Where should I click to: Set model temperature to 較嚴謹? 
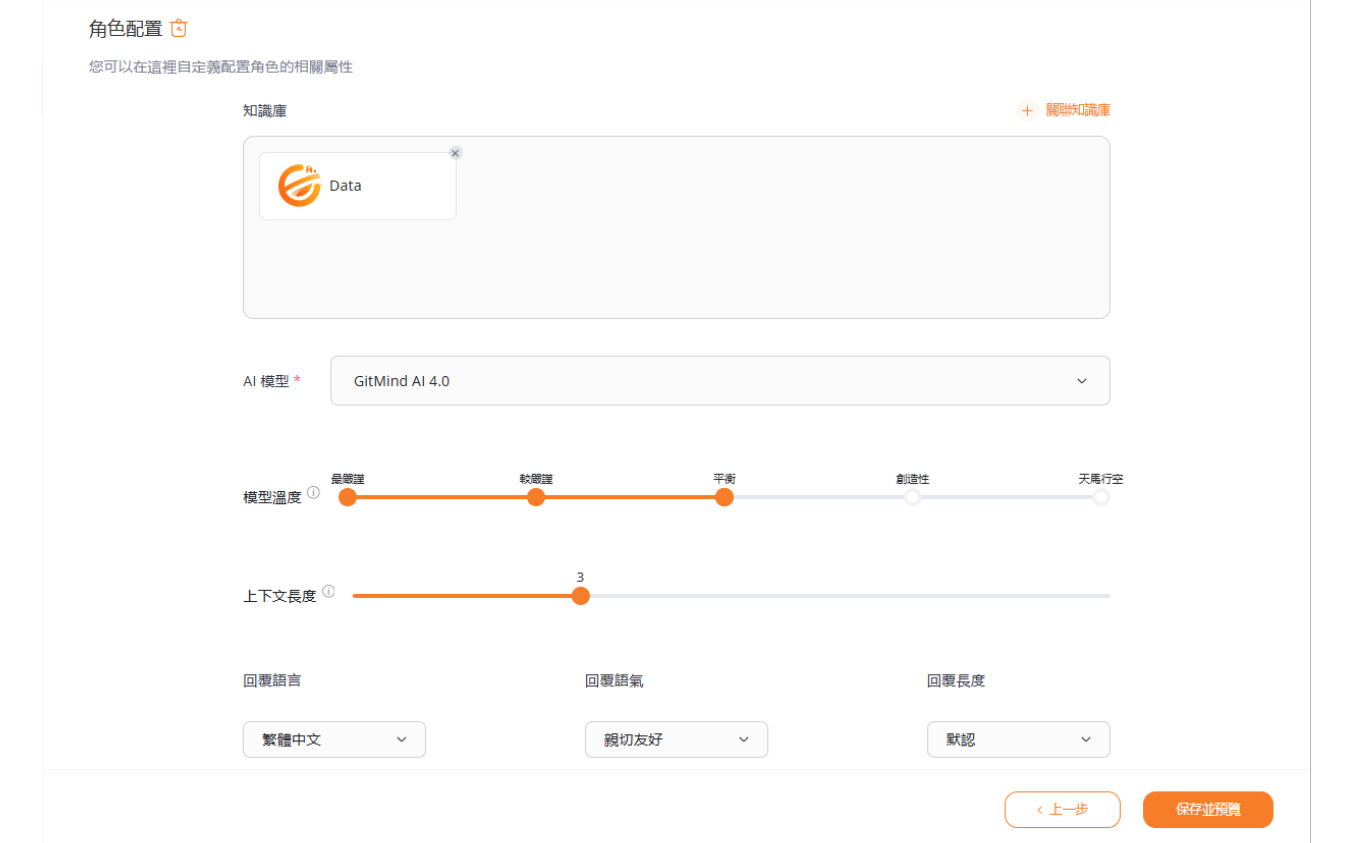click(x=536, y=497)
